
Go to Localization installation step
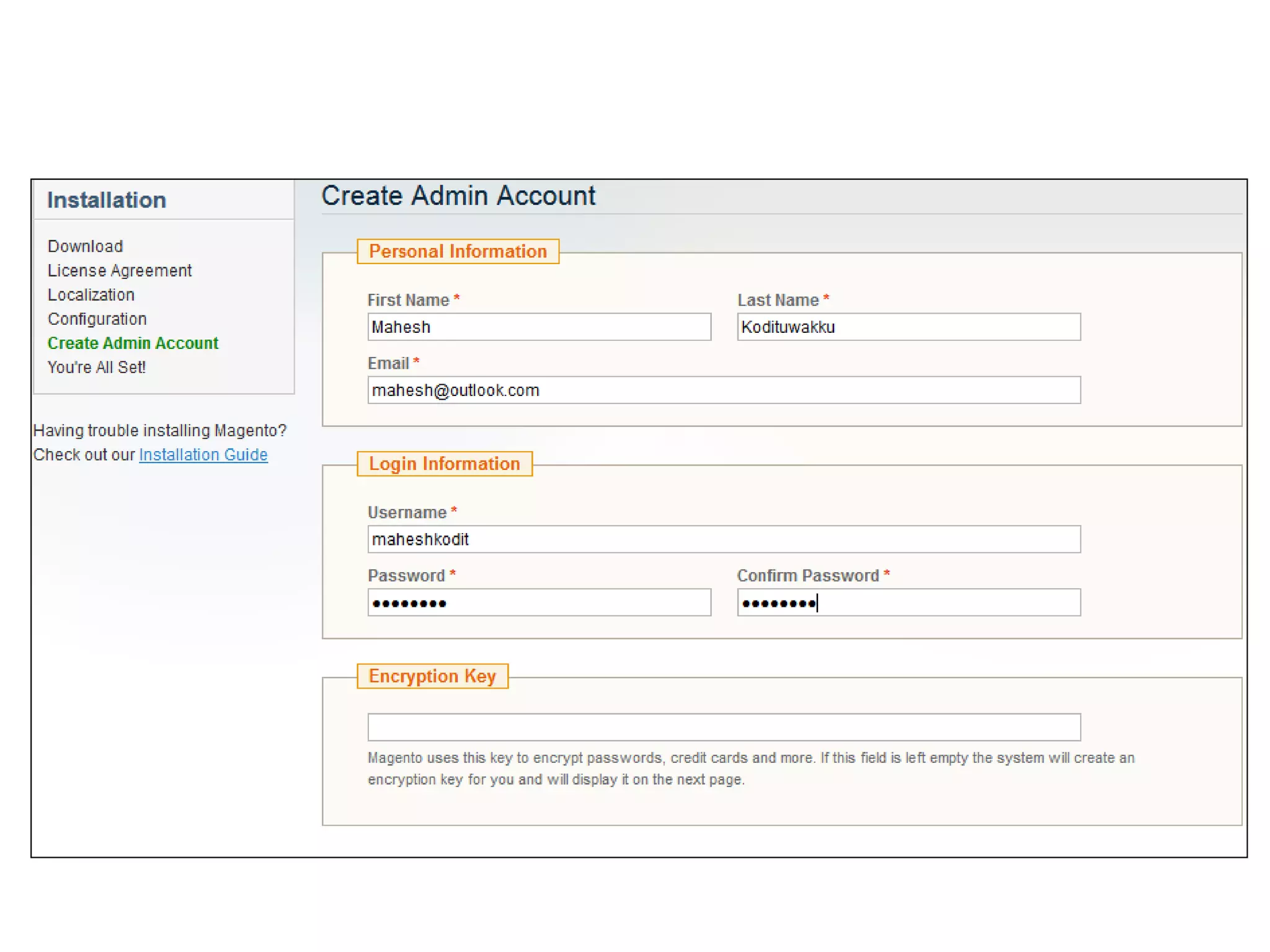pos(91,294)
